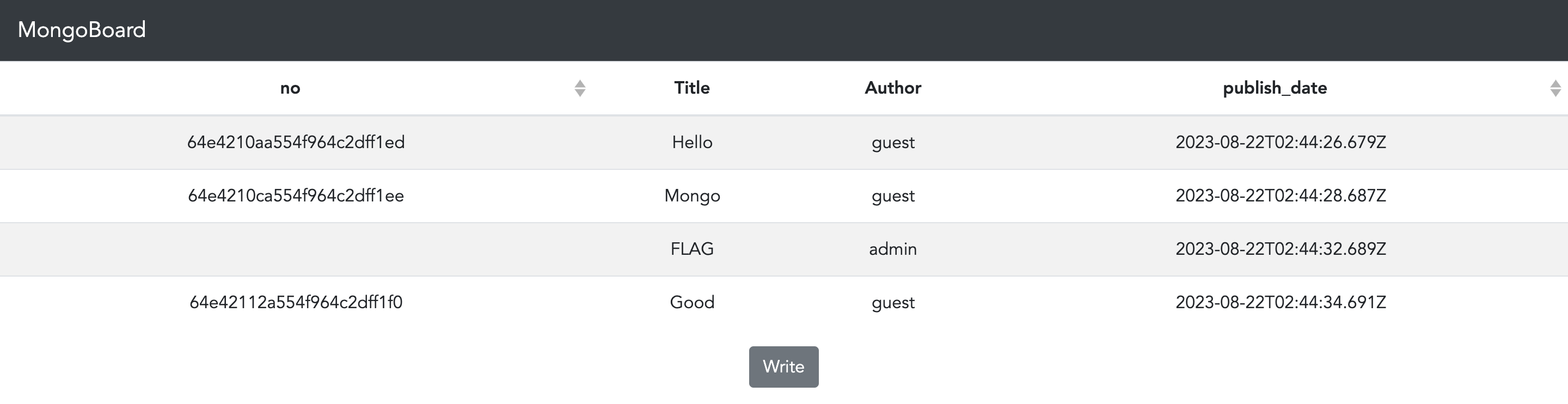Click the FLAG post title
1568x404 pixels.
tap(692, 249)
